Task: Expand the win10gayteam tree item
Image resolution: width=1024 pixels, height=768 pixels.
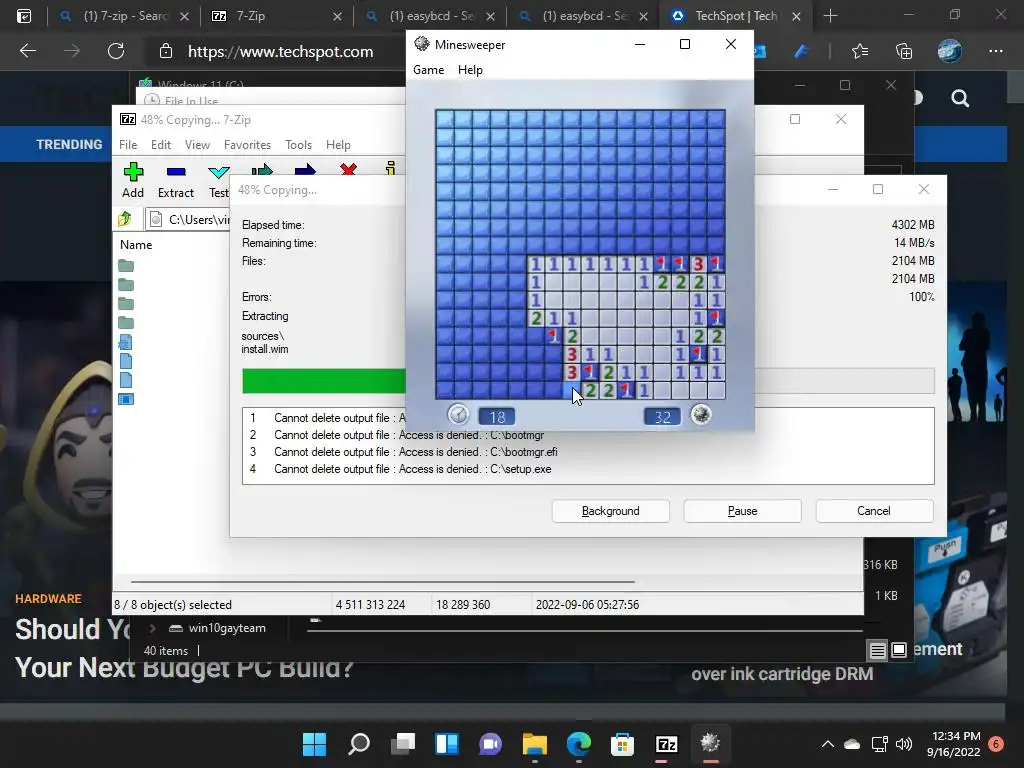Action: 152,628
